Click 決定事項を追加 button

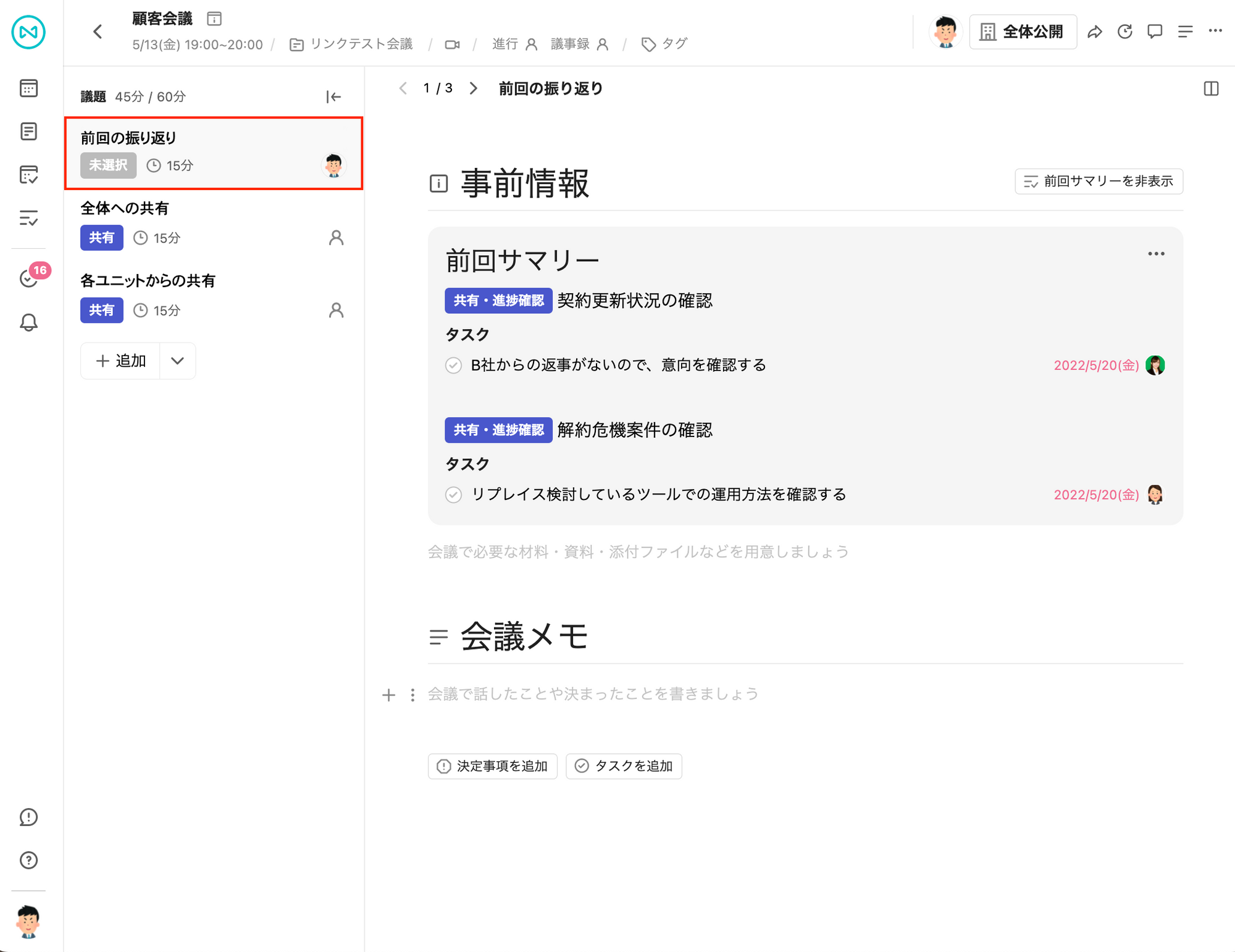click(x=493, y=766)
